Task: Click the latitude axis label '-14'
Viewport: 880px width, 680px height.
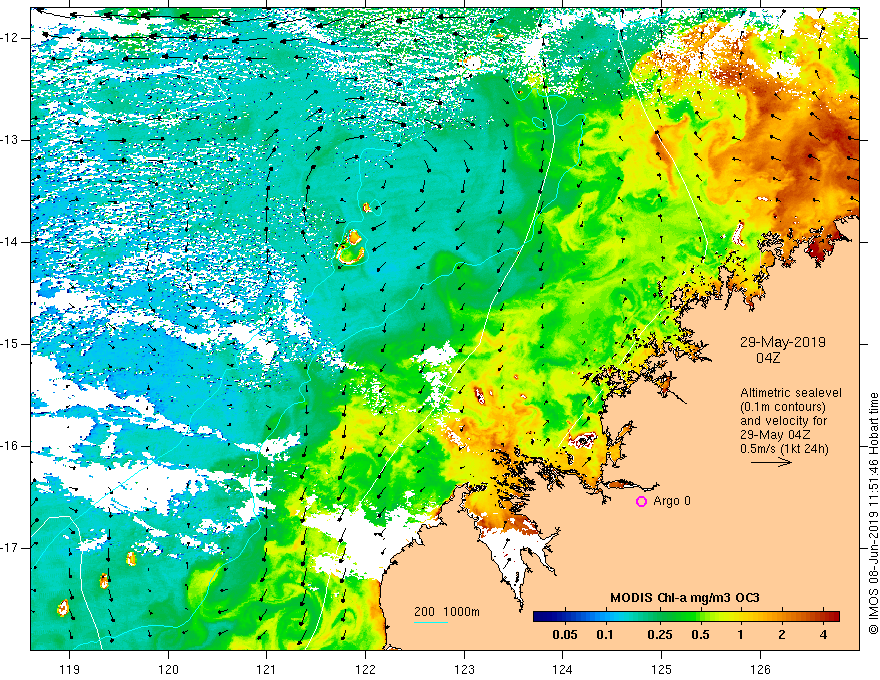Action: pyautogui.click(x=11, y=242)
